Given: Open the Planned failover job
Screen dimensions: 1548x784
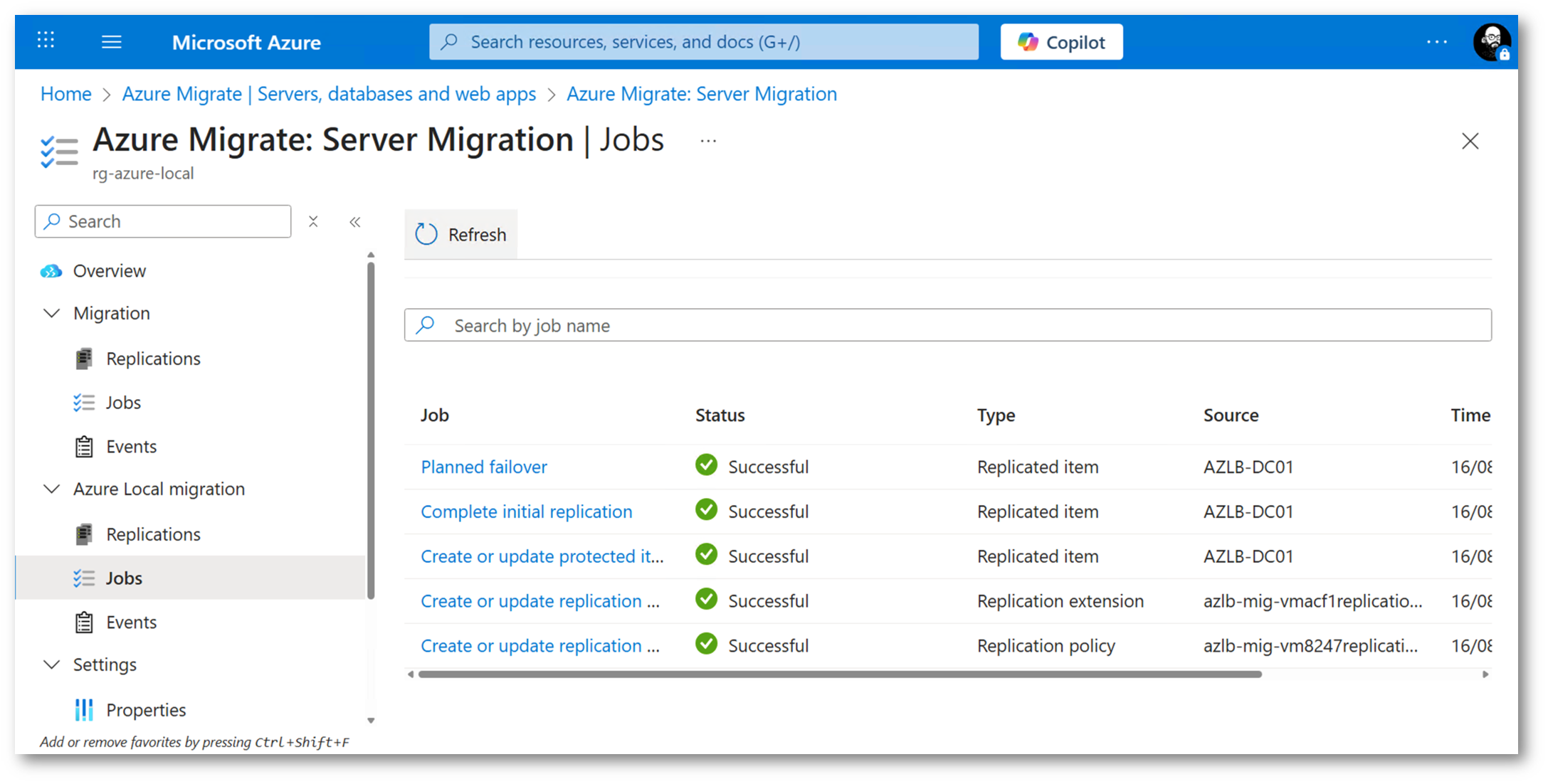Looking at the screenshot, I should click(x=483, y=467).
